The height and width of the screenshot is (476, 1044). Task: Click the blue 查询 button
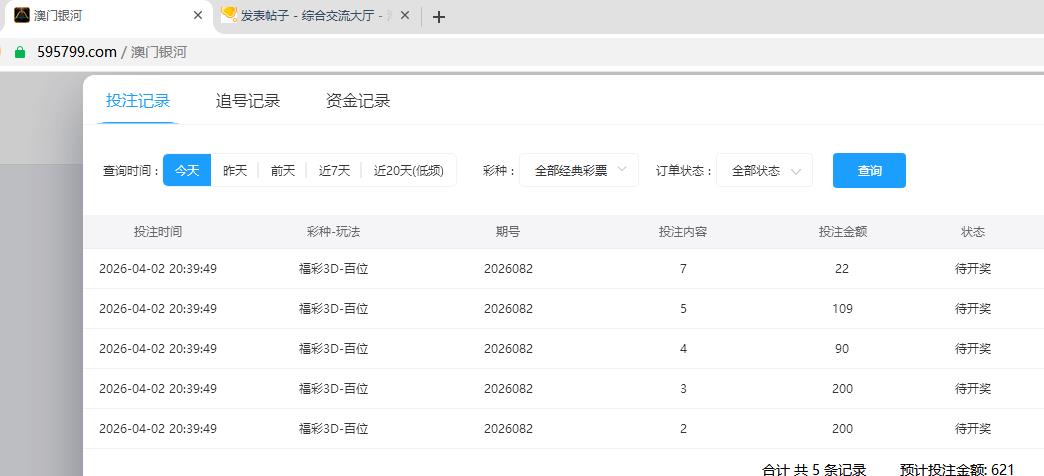869,171
